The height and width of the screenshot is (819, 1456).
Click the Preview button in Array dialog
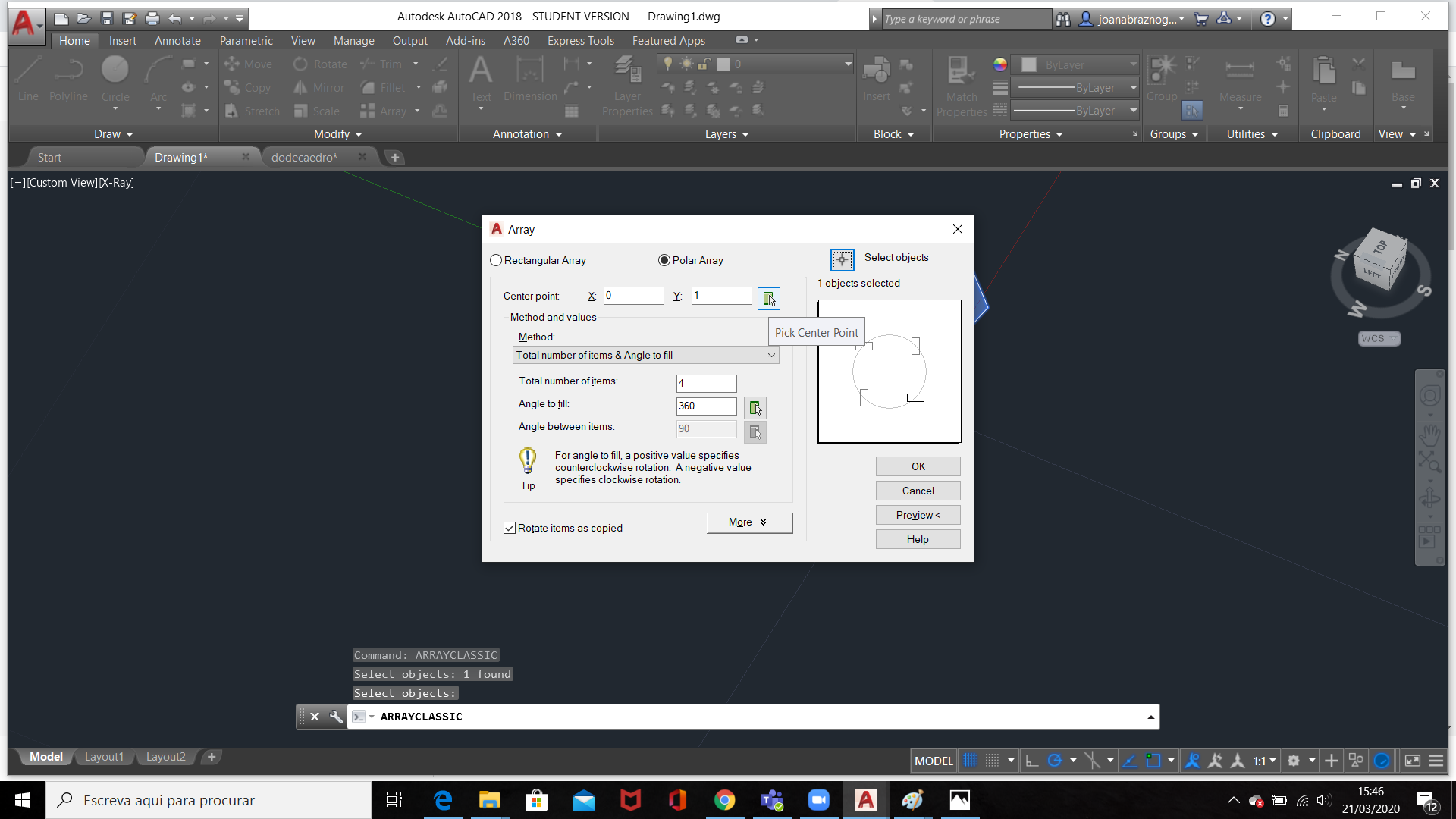click(x=918, y=515)
